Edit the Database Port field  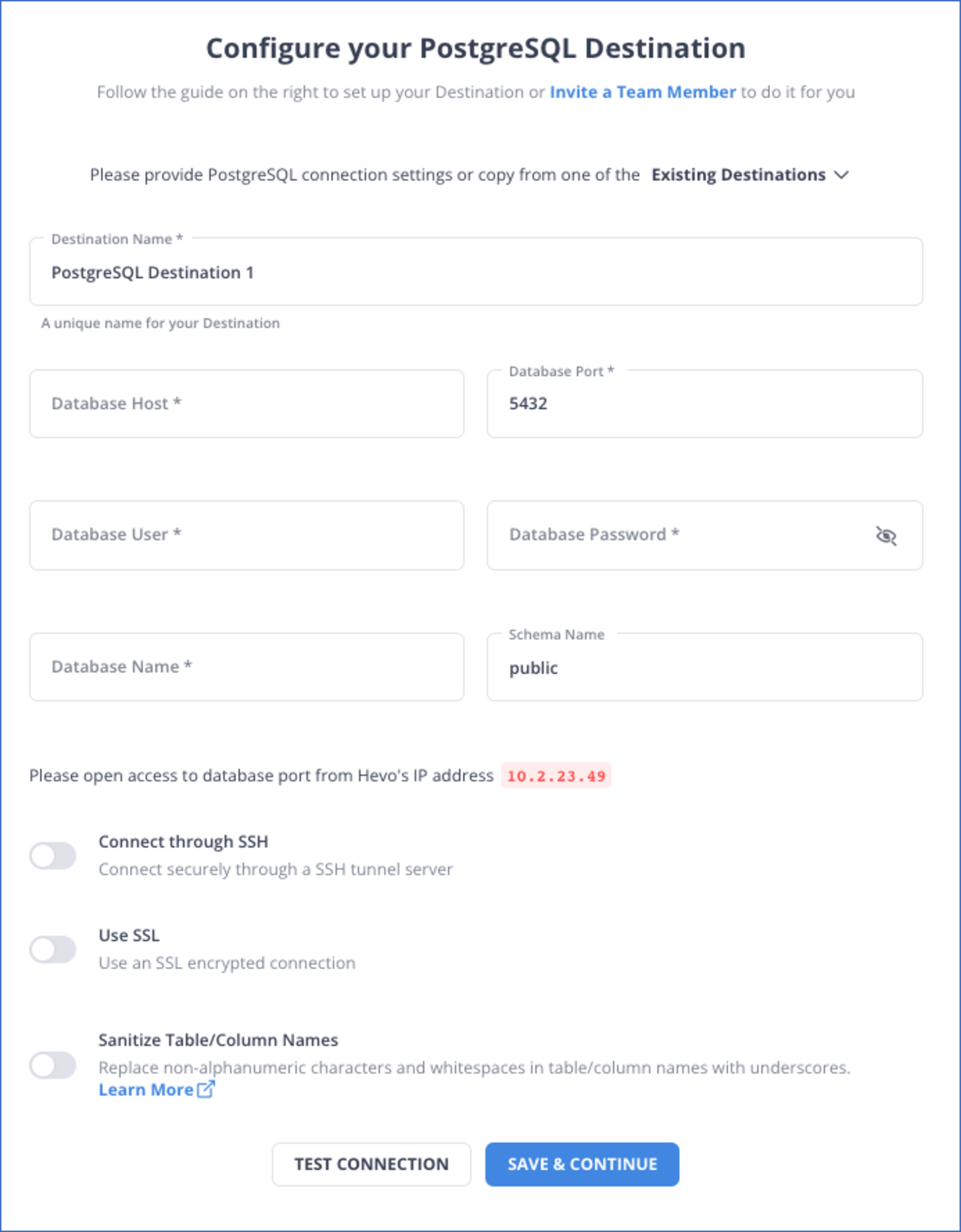[x=705, y=404]
